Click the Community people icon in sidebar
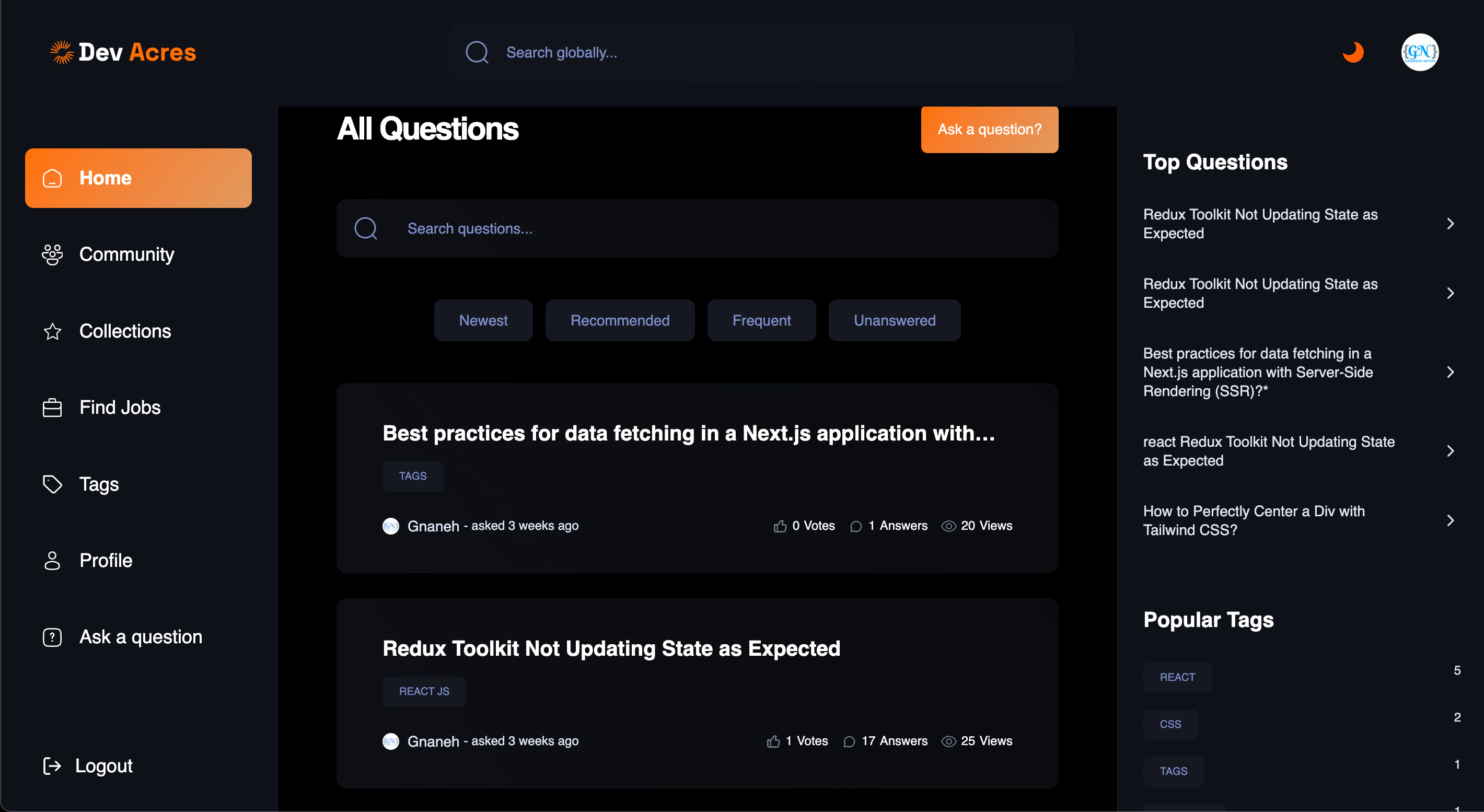The width and height of the screenshot is (1484, 812). (x=52, y=254)
